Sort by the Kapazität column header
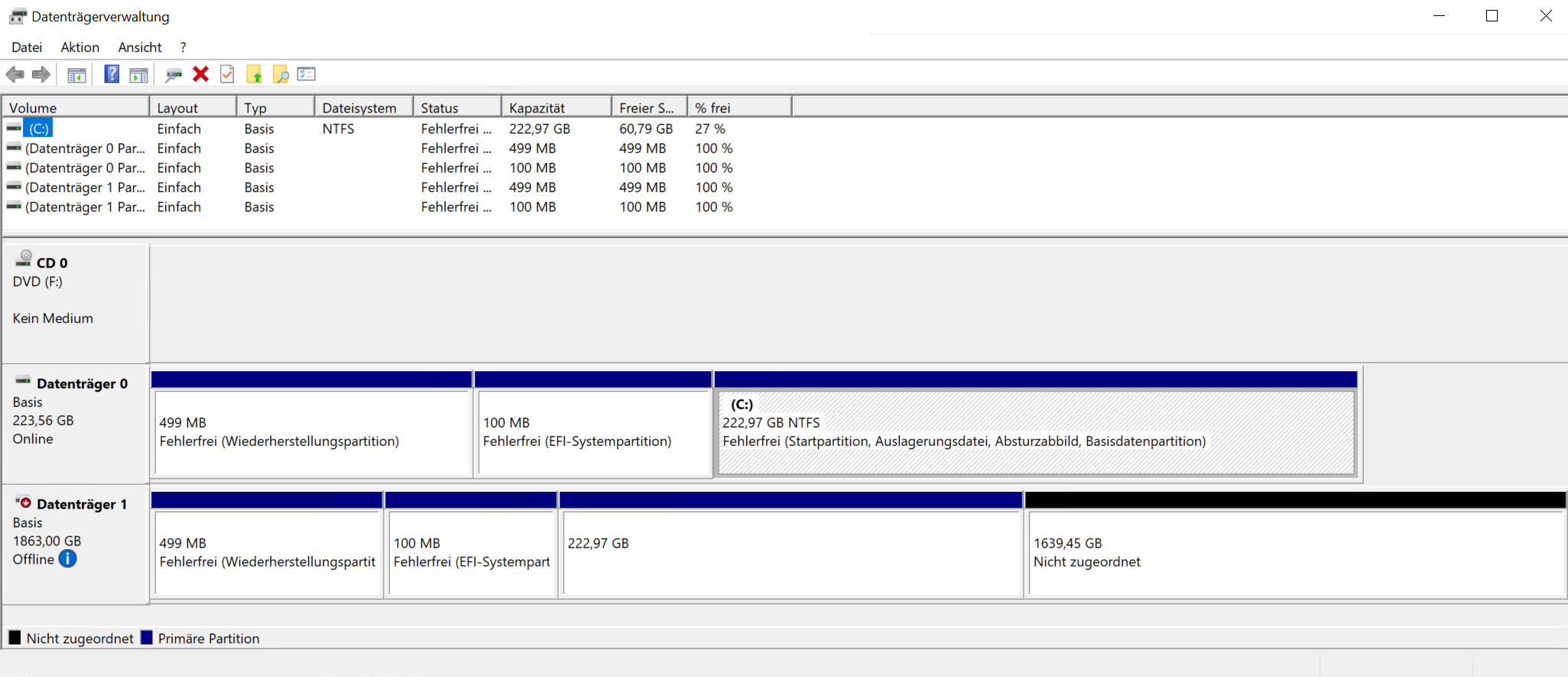 click(557, 108)
